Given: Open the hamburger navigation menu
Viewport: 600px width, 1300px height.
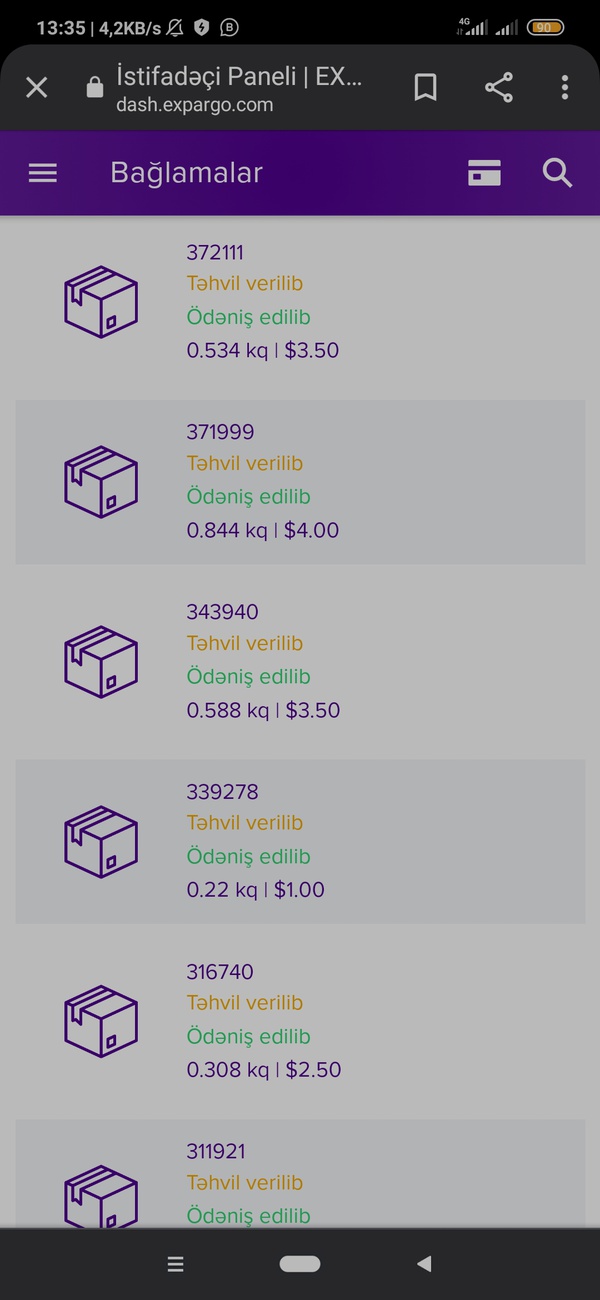Looking at the screenshot, I should (x=43, y=173).
